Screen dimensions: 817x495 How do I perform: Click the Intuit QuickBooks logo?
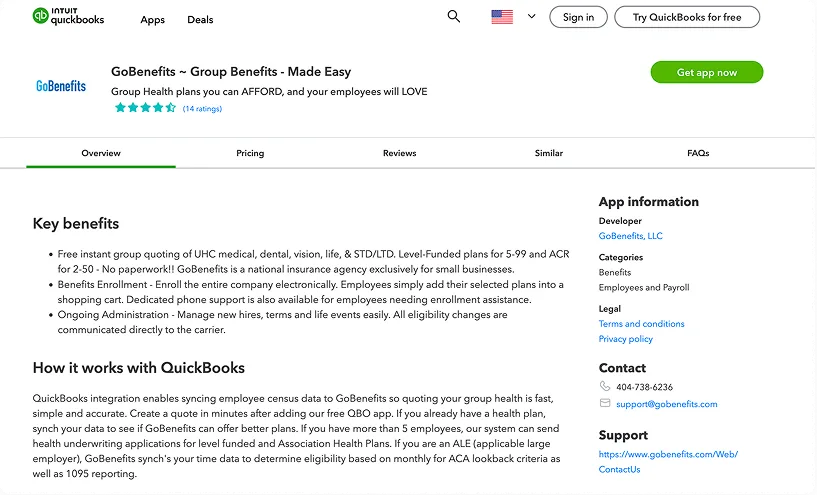pyautogui.click(x=68, y=17)
